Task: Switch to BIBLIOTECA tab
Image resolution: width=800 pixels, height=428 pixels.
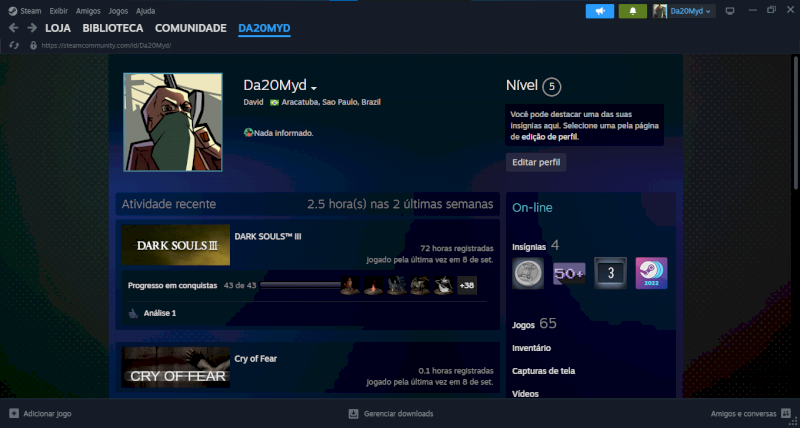Action: click(113, 29)
